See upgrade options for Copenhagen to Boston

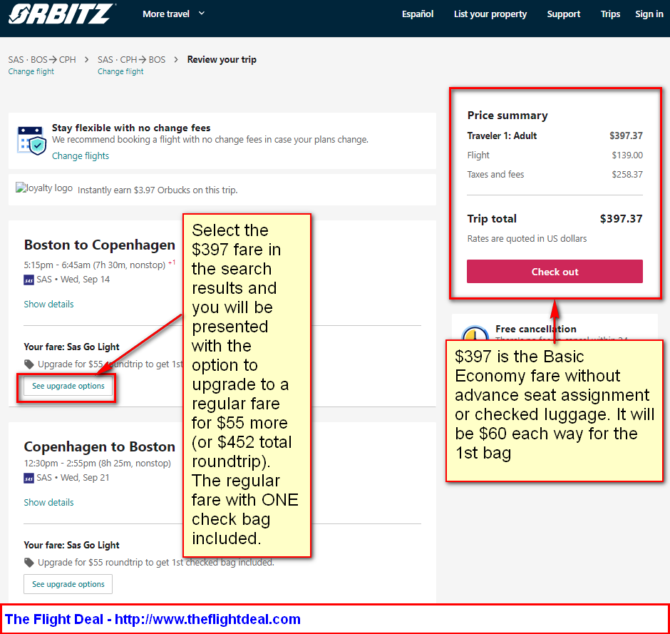[68, 584]
